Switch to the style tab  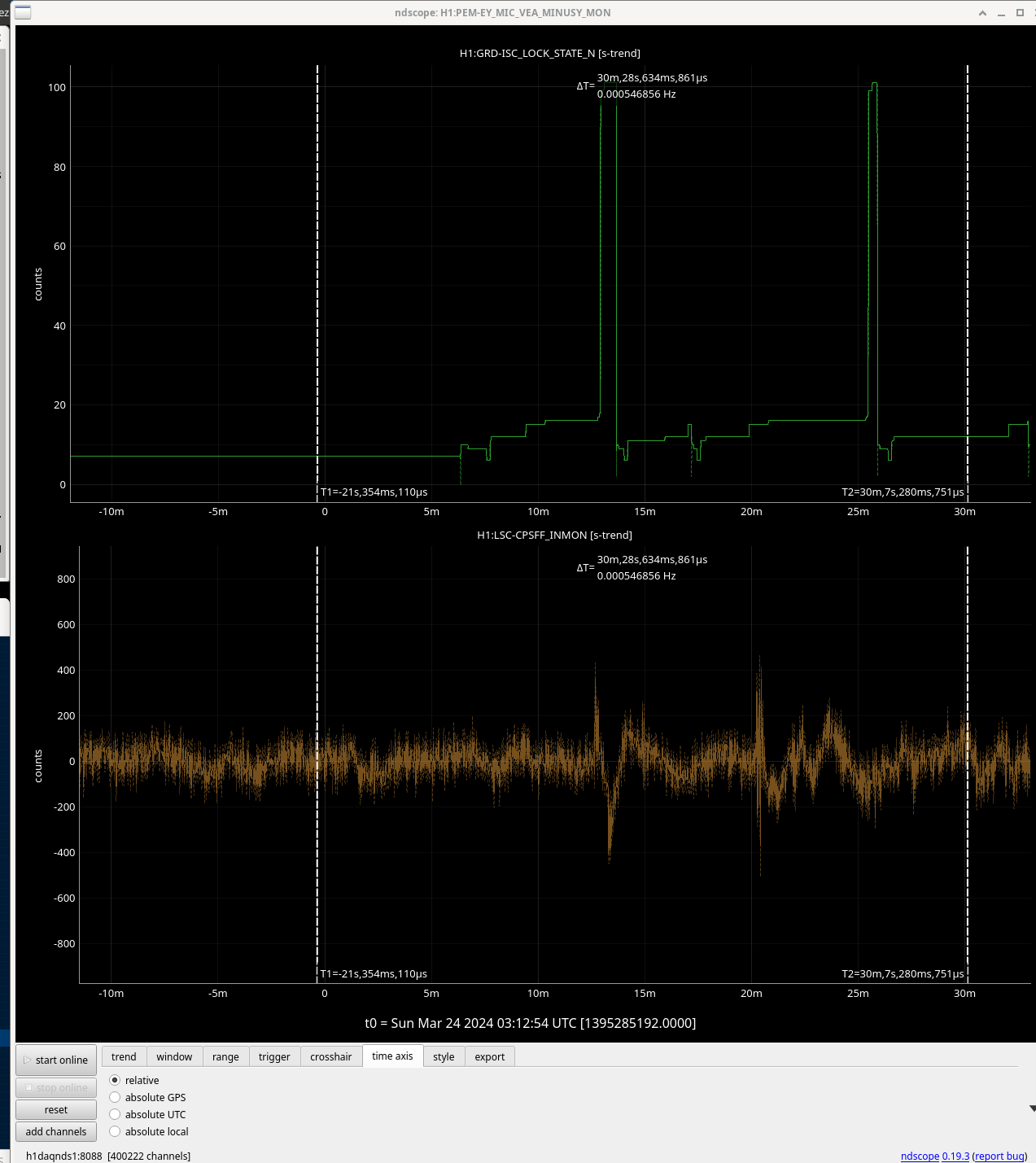point(444,1056)
